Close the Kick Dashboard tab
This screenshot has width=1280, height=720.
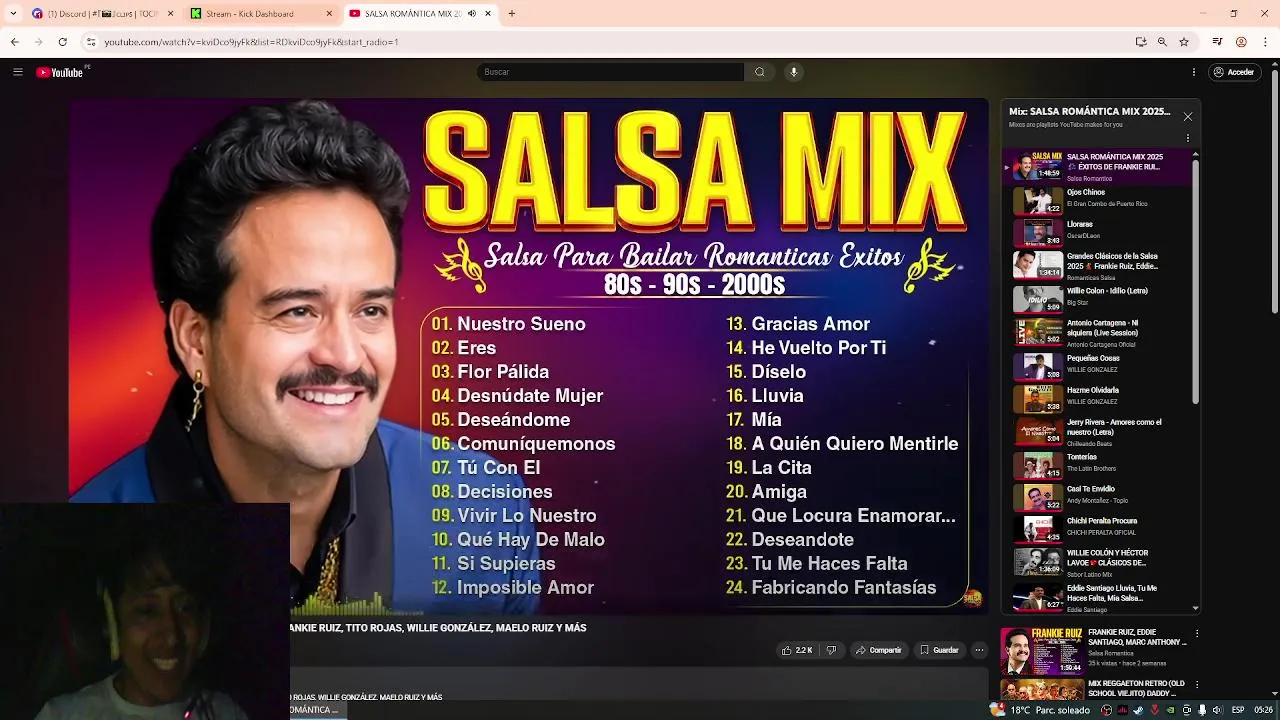[x=329, y=14]
